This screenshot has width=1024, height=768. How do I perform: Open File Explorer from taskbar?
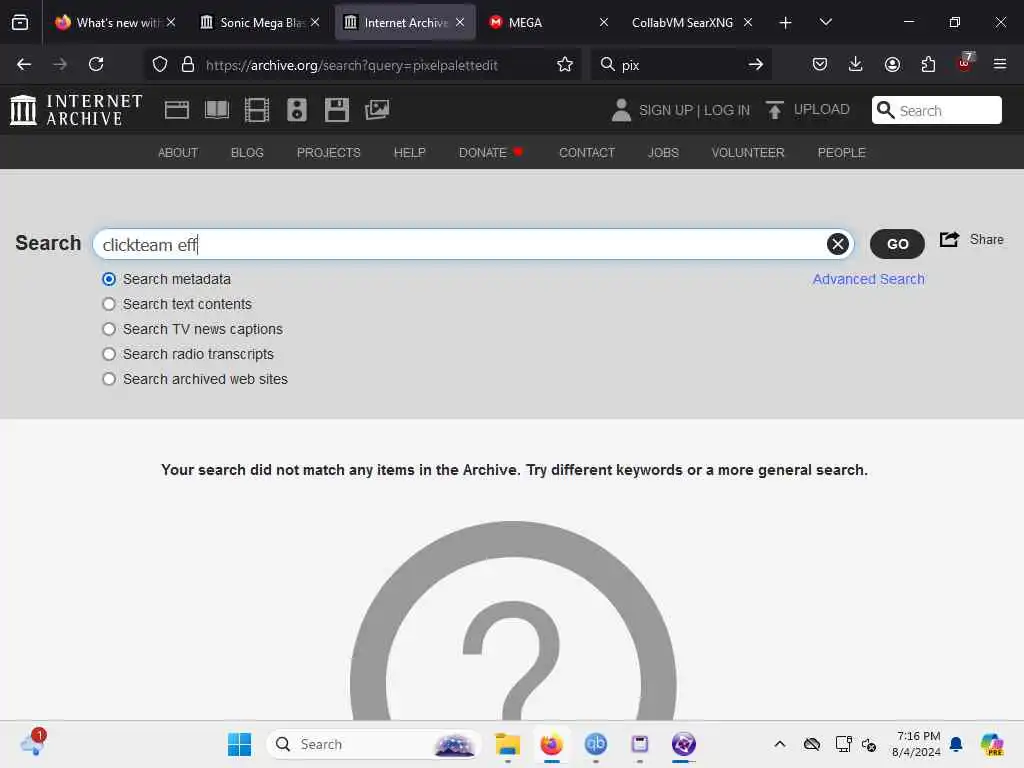coord(507,744)
